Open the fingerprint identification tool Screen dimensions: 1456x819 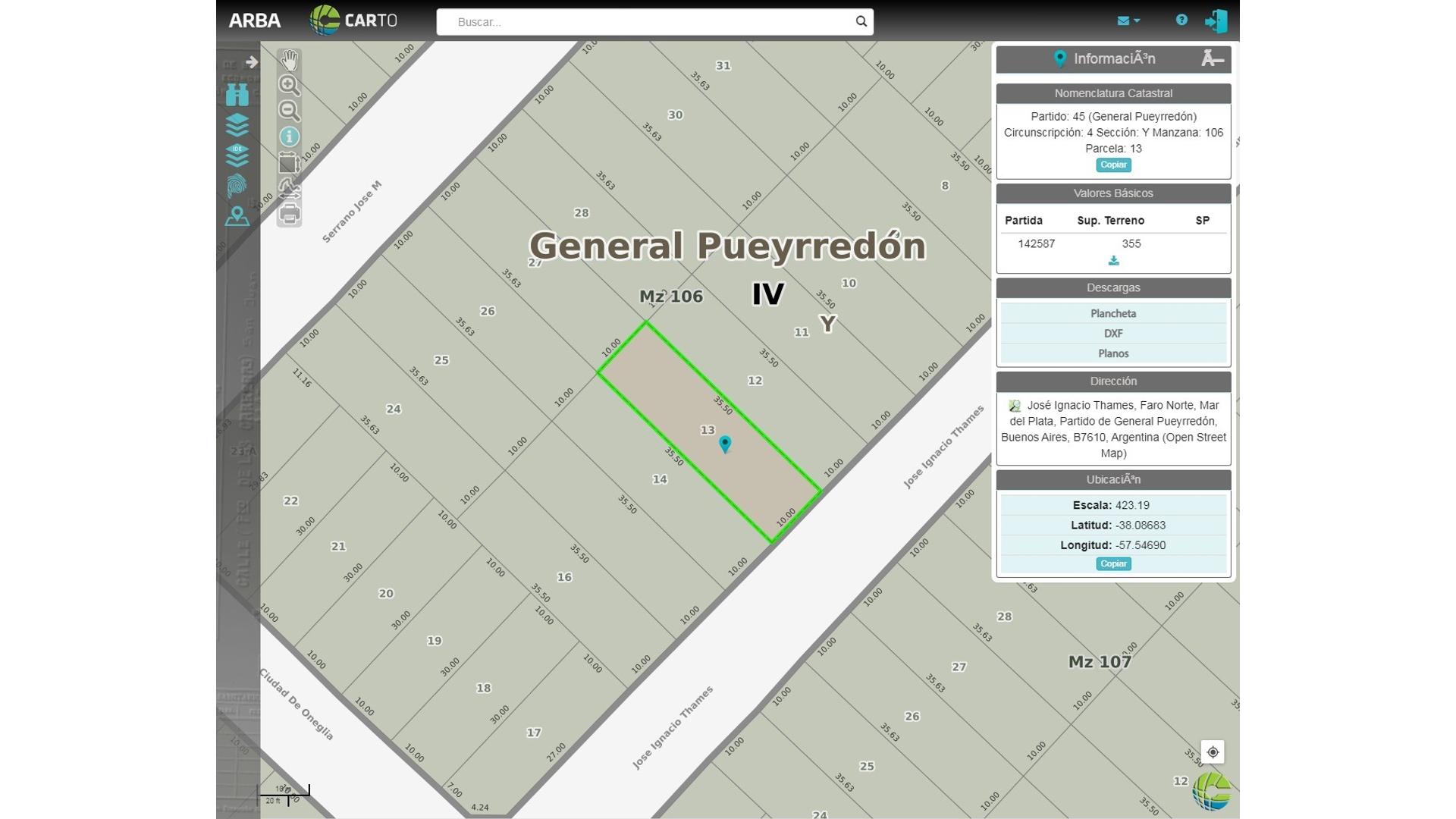[237, 186]
